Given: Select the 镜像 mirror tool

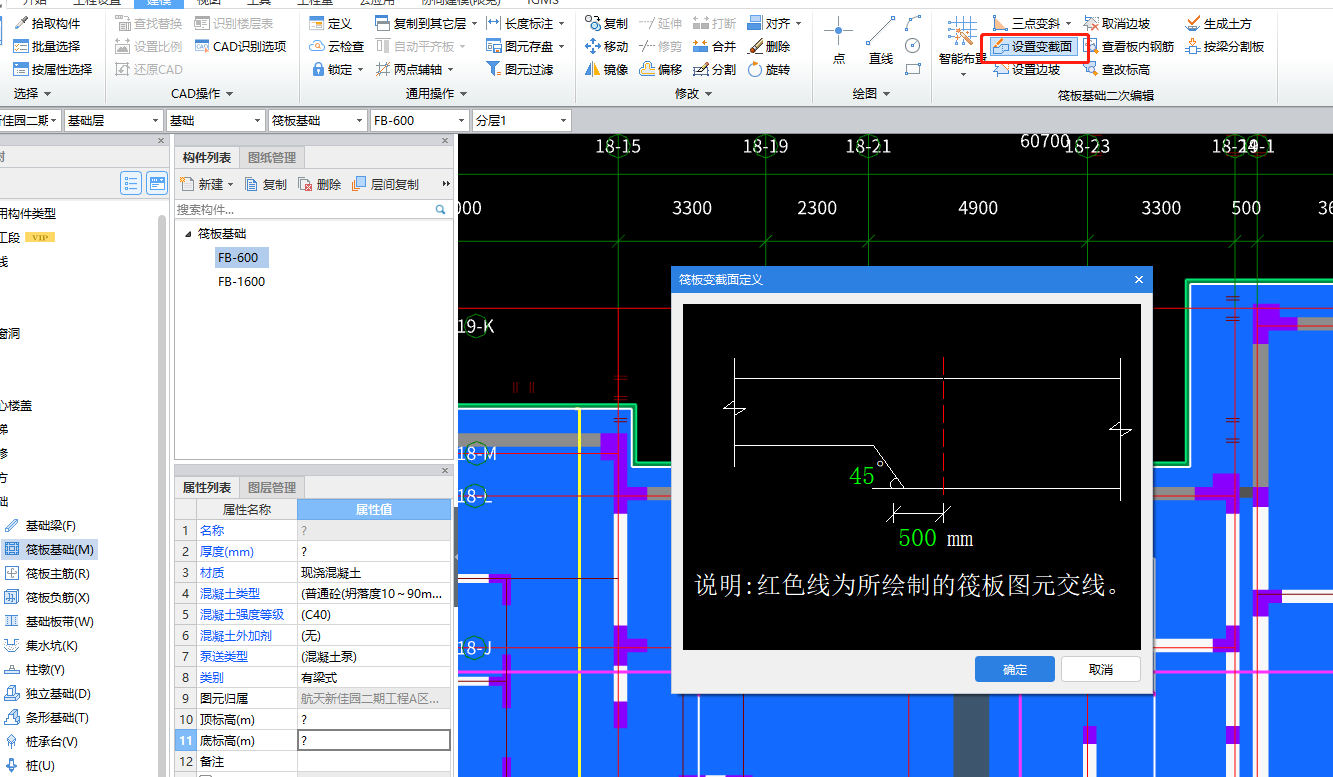Looking at the screenshot, I should tap(607, 69).
